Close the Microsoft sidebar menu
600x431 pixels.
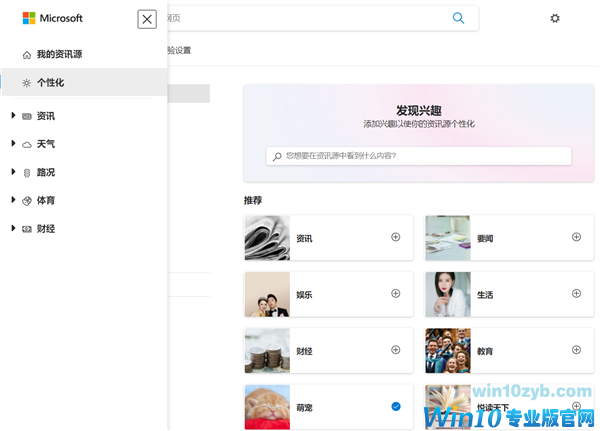coord(147,18)
